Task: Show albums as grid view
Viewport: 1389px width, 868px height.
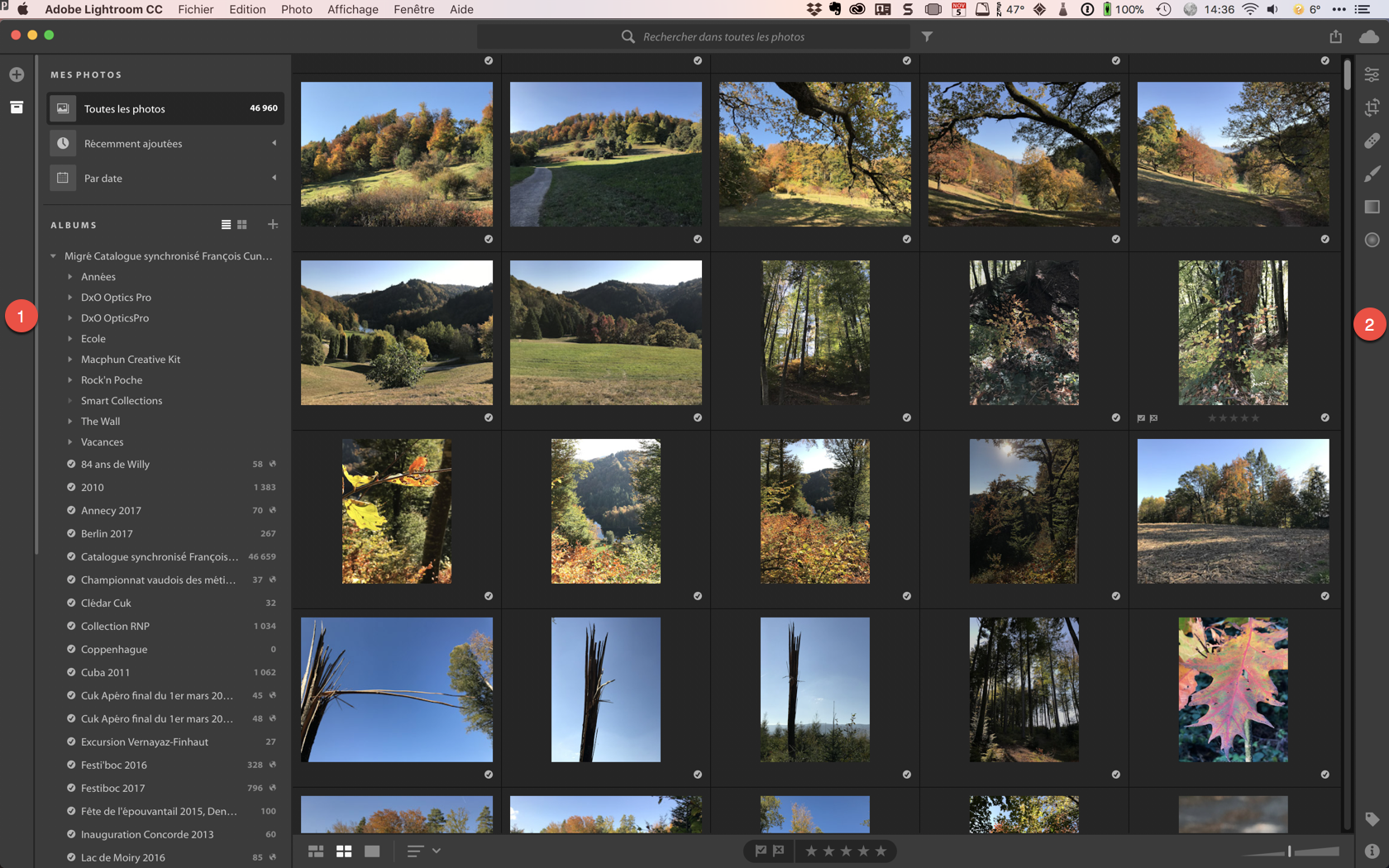Action: point(242,225)
